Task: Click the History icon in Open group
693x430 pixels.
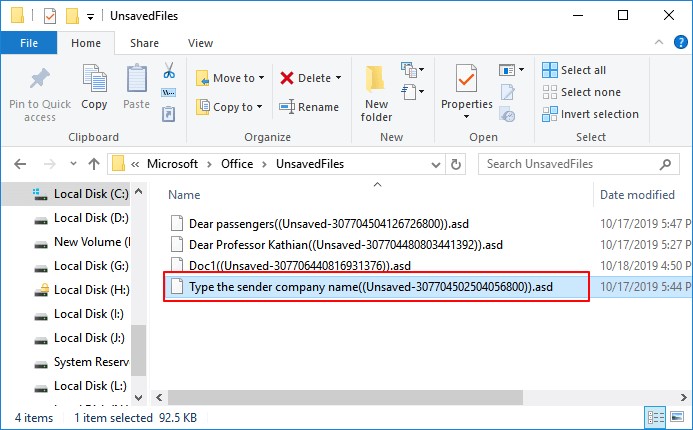Action: pyautogui.click(x=507, y=114)
